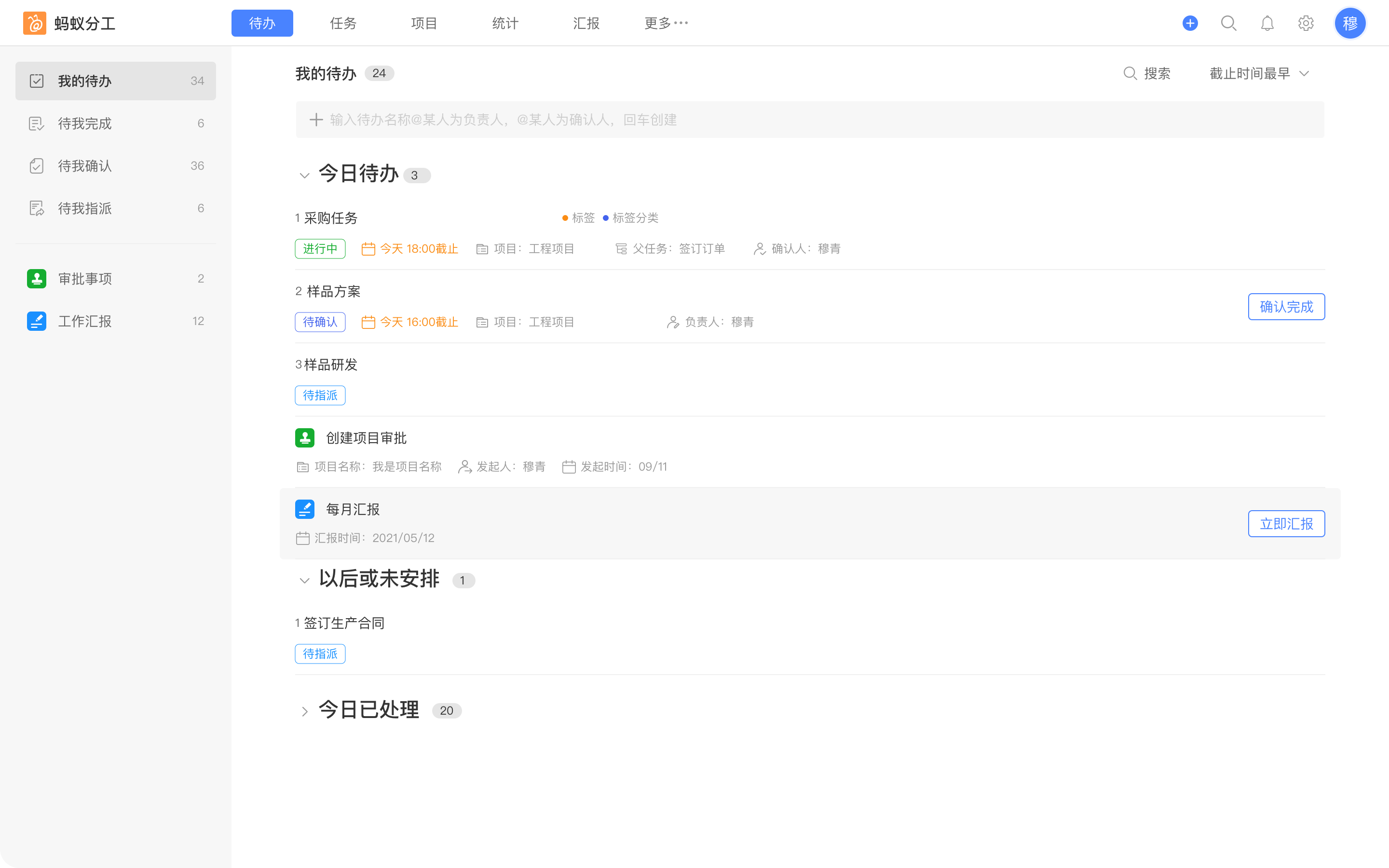Click 确认完成 button for 样品方案
The height and width of the screenshot is (868, 1389).
[1286, 307]
